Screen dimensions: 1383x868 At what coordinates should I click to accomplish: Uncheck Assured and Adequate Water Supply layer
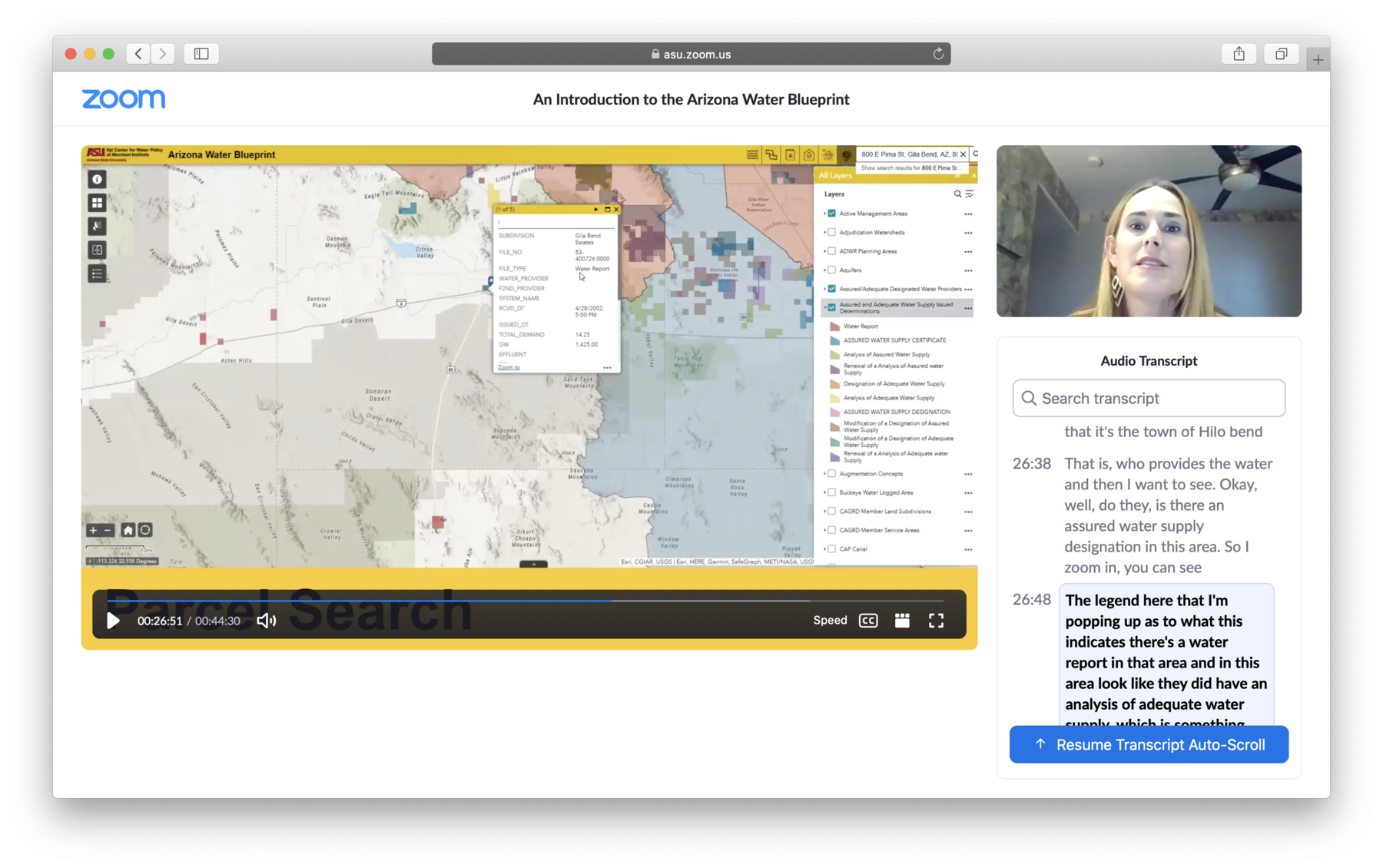832,307
